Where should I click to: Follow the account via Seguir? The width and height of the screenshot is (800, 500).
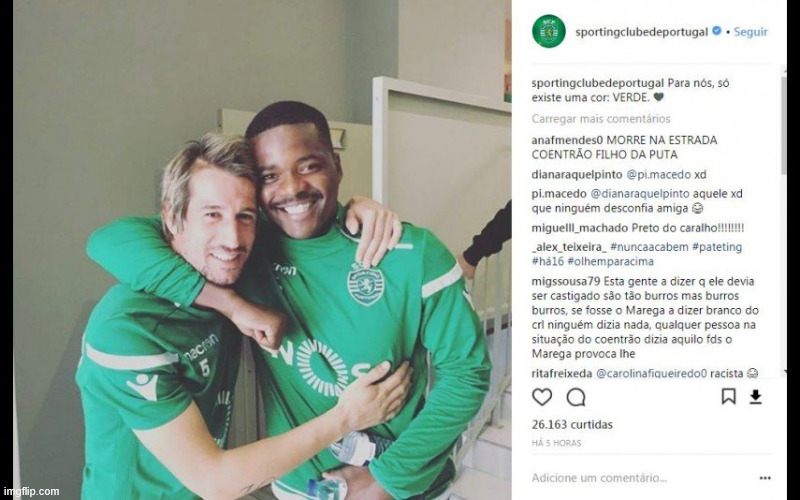click(x=751, y=32)
